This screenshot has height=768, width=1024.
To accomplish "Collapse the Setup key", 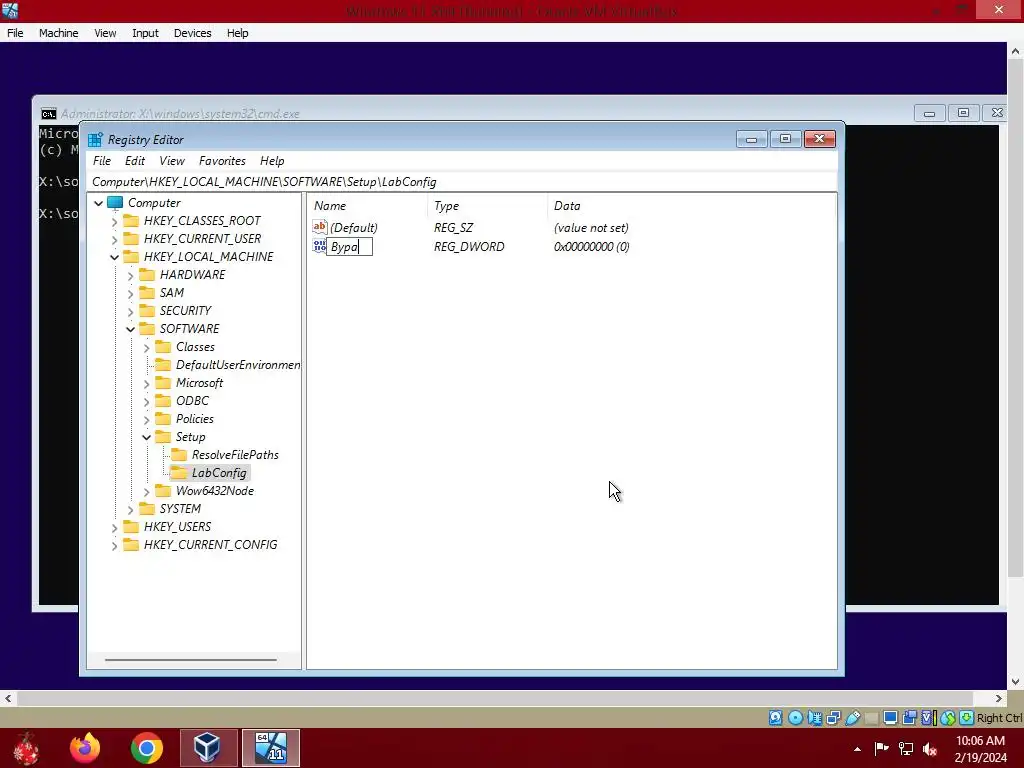I will [x=146, y=438].
